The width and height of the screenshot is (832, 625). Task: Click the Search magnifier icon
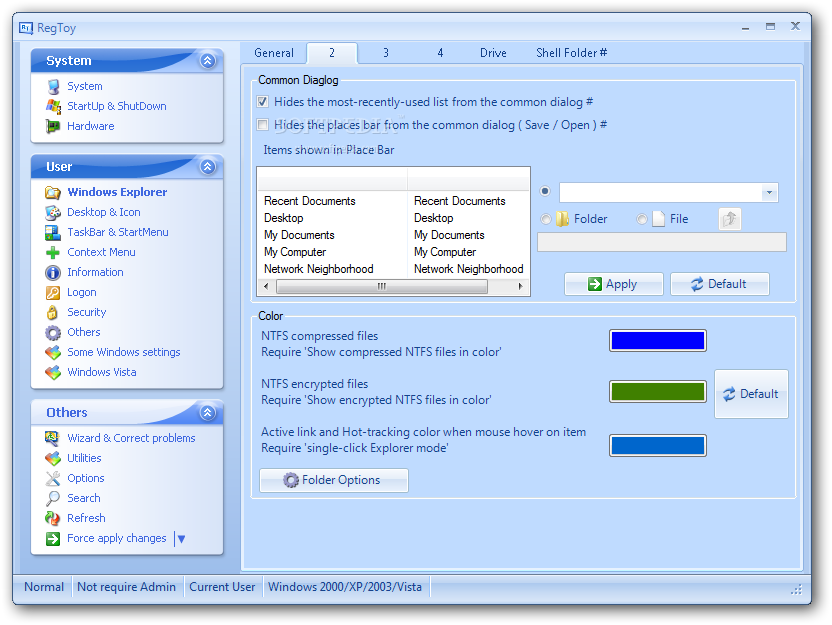pos(53,498)
